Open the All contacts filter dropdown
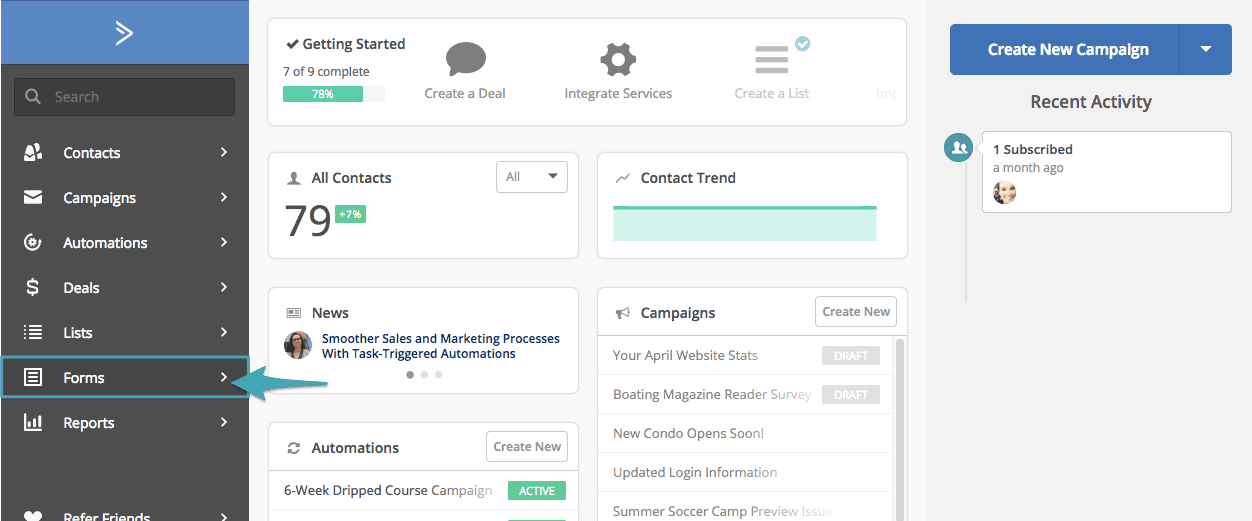Image resolution: width=1252 pixels, height=521 pixels. point(531,177)
